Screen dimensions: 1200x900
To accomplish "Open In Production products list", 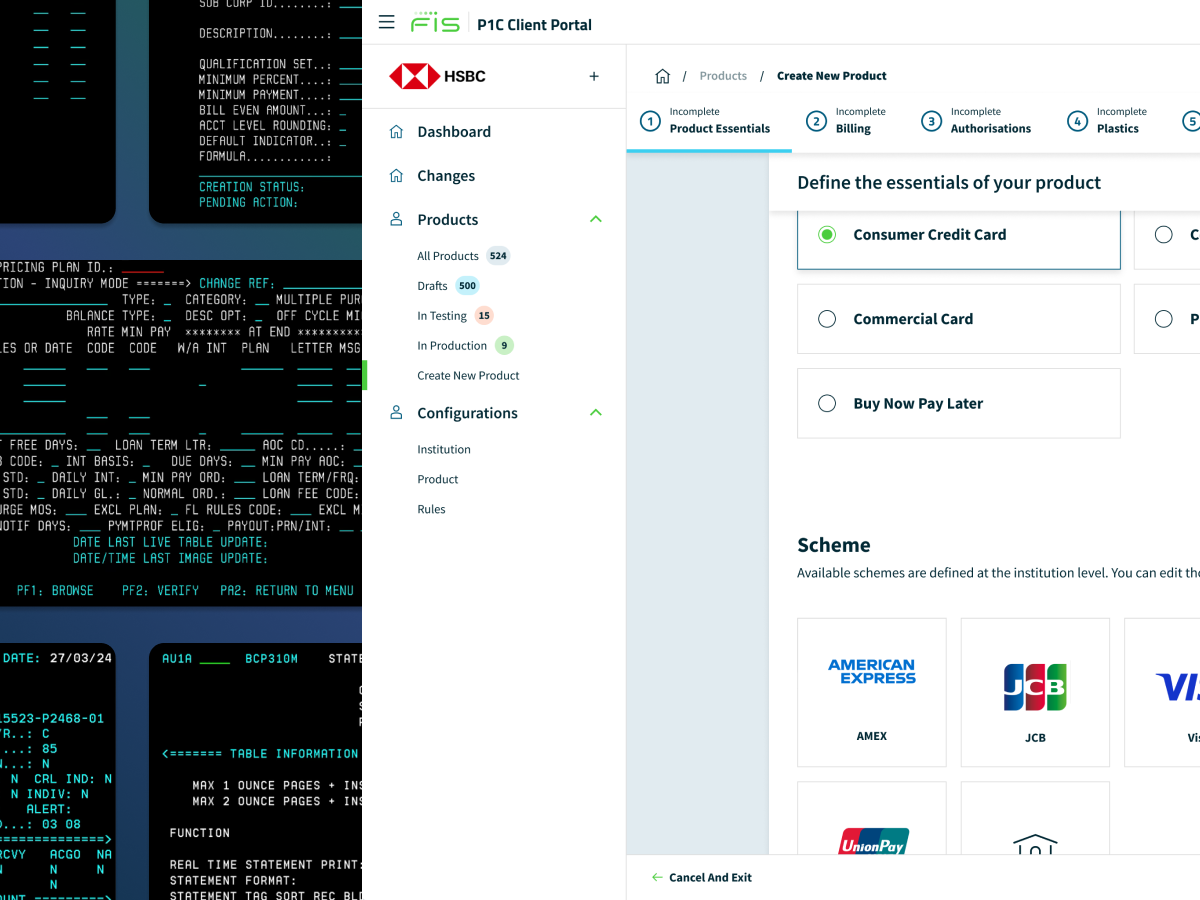I will click(452, 346).
